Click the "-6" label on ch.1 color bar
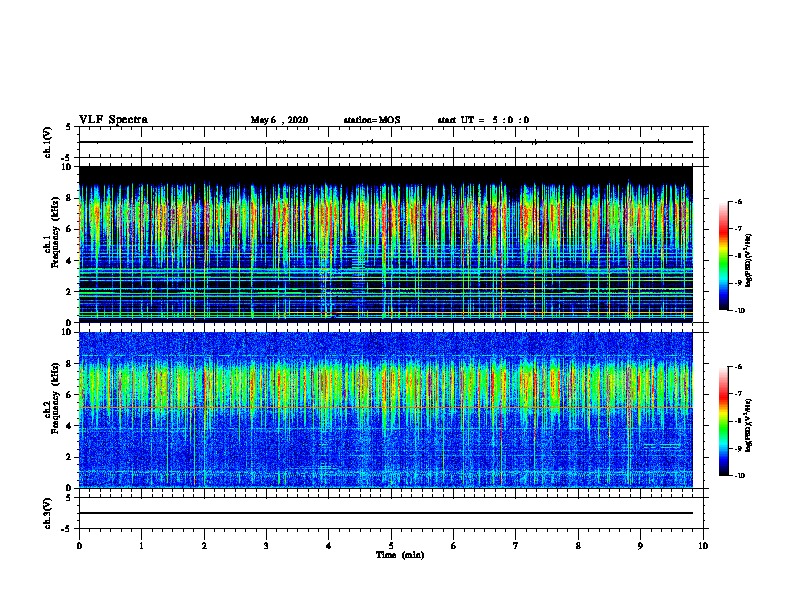The image size is (792, 612). 738,201
